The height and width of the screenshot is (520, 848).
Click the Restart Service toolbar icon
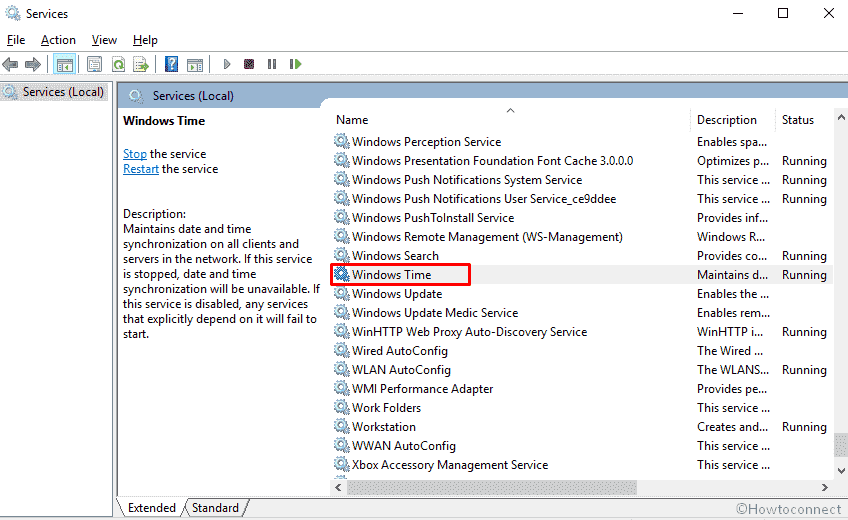(295, 64)
